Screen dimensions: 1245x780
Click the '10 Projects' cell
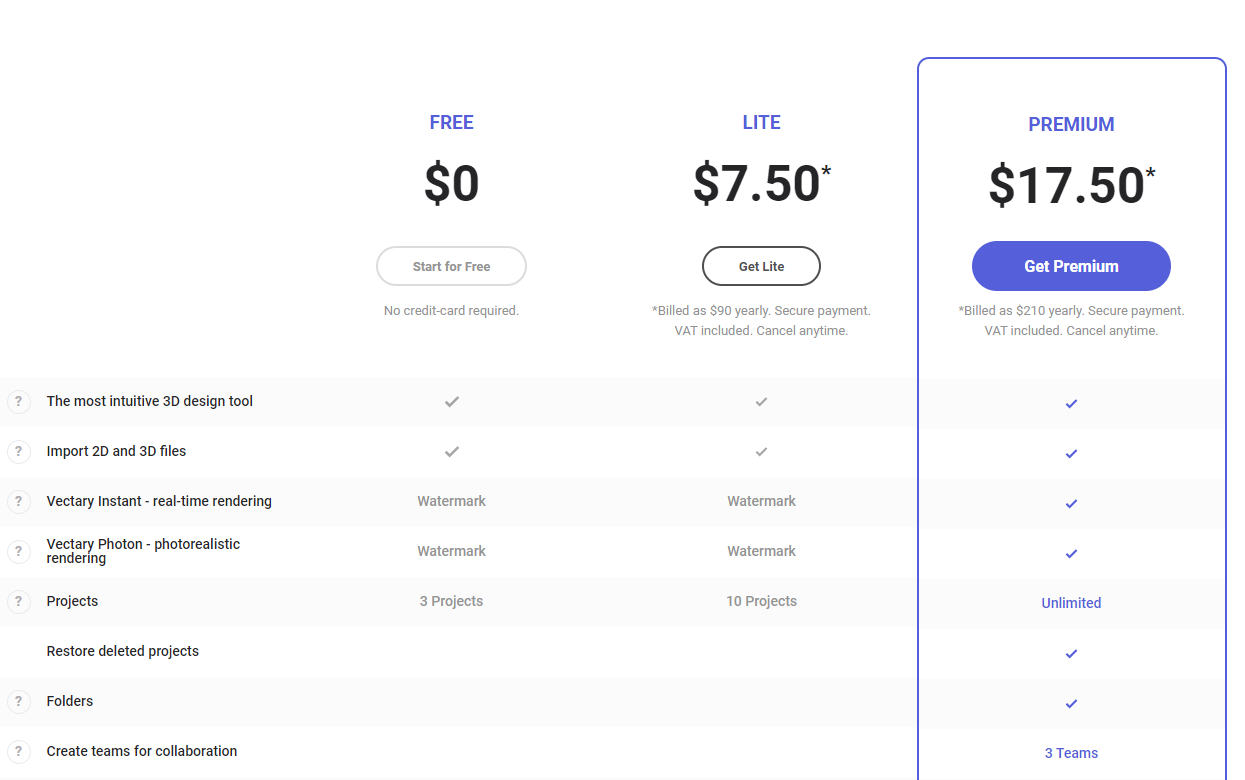click(761, 601)
